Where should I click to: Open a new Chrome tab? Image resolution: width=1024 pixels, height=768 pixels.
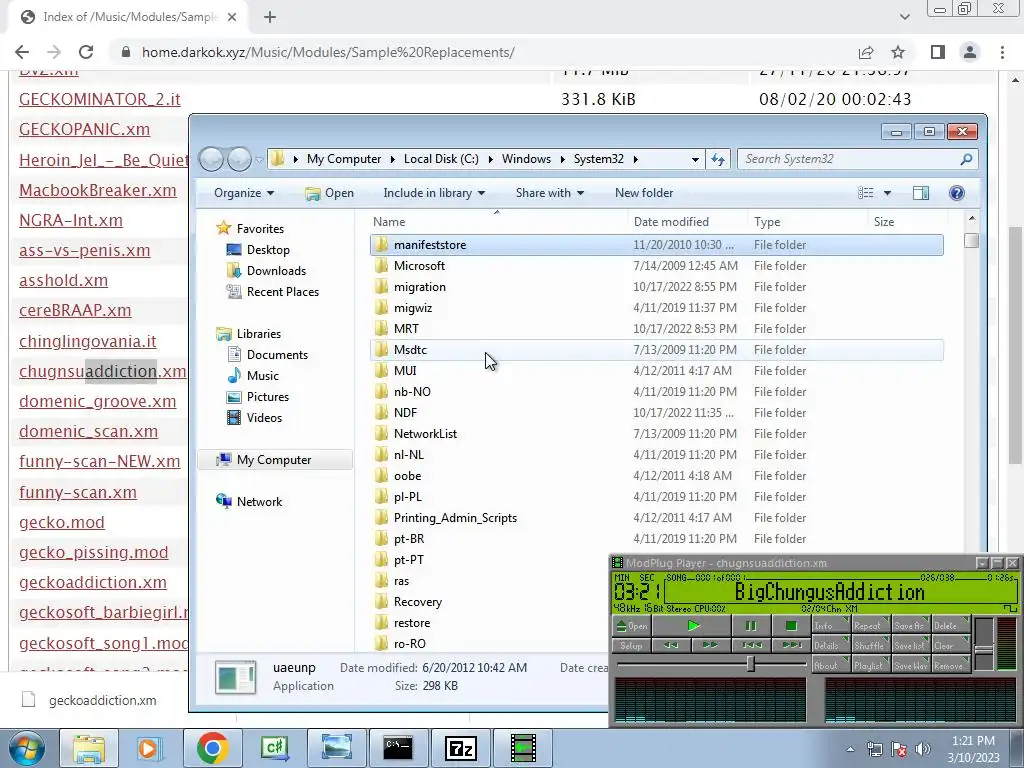(x=270, y=17)
